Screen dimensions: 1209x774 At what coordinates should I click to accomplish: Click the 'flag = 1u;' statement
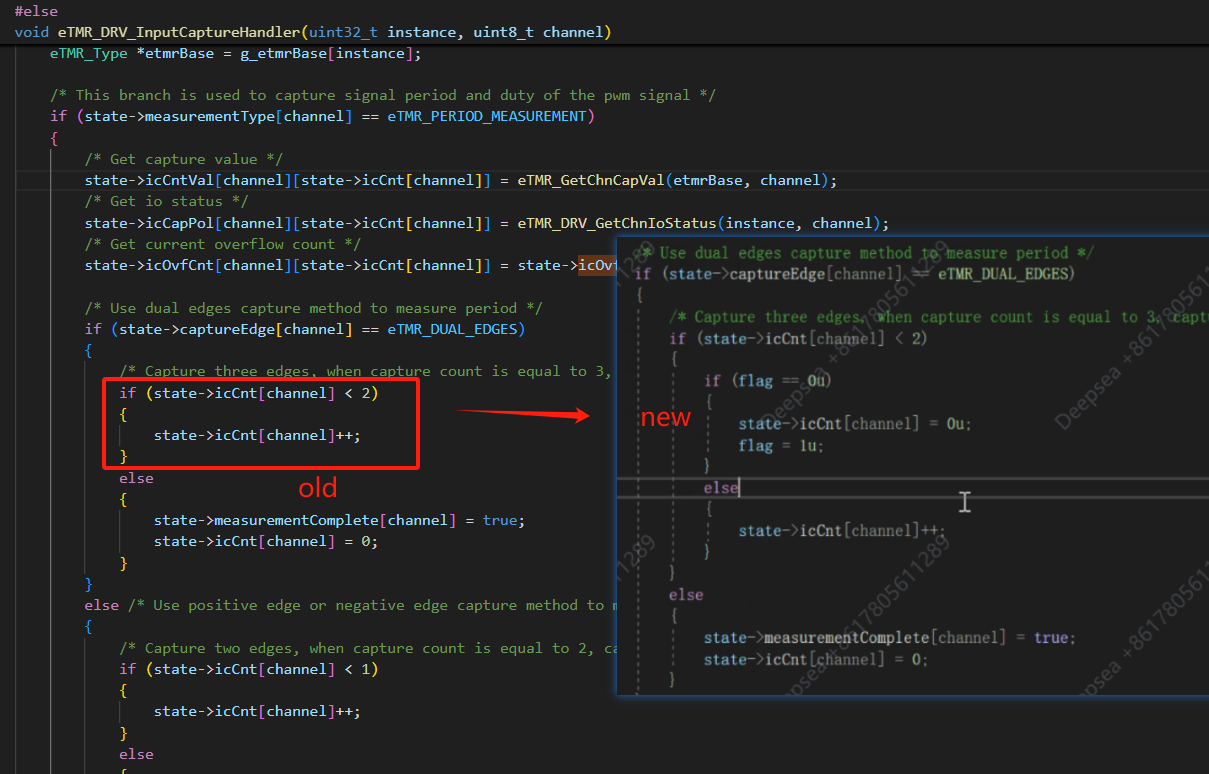[x=782, y=445]
